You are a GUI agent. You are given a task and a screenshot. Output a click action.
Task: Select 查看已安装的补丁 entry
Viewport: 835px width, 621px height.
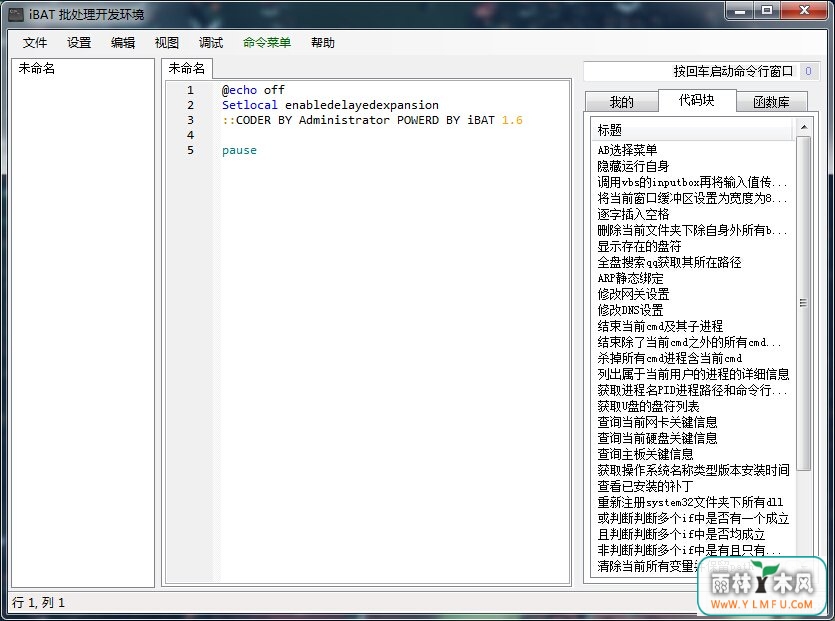pos(645,486)
